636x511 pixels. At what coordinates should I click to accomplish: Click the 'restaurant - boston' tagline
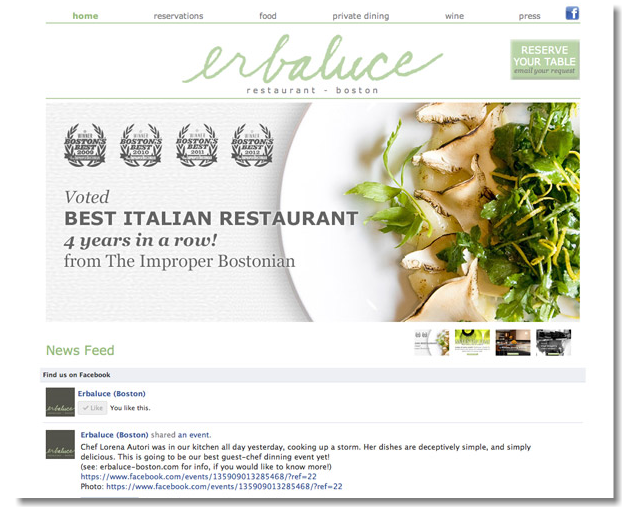pos(312,90)
